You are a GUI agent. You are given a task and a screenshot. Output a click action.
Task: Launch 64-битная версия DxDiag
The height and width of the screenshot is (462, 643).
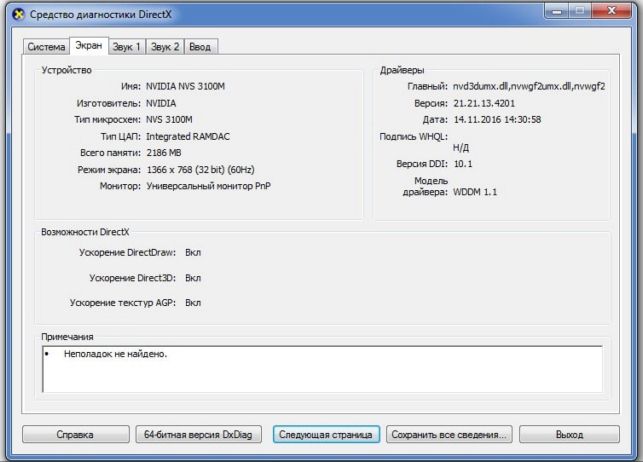(198, 434)
